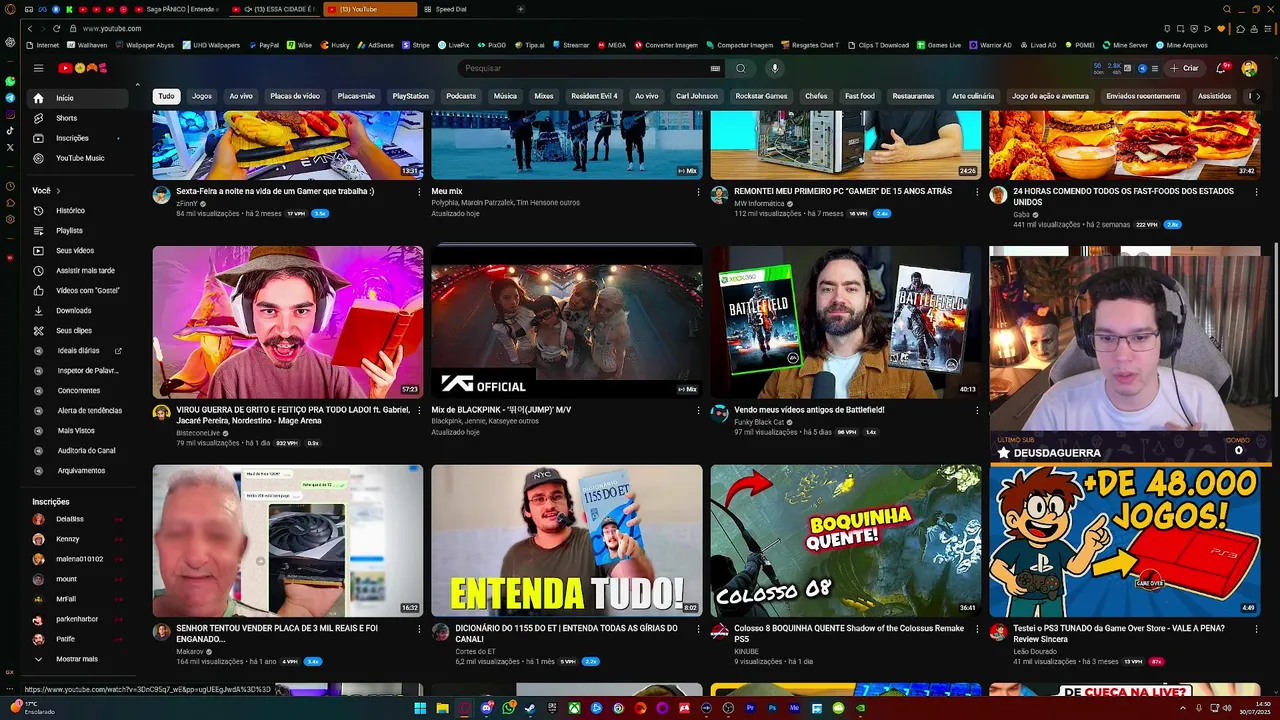This screenshot has height=720, width=1280.
Task: Open the on-screen keyboard in search box
Action: click(715, 68)
